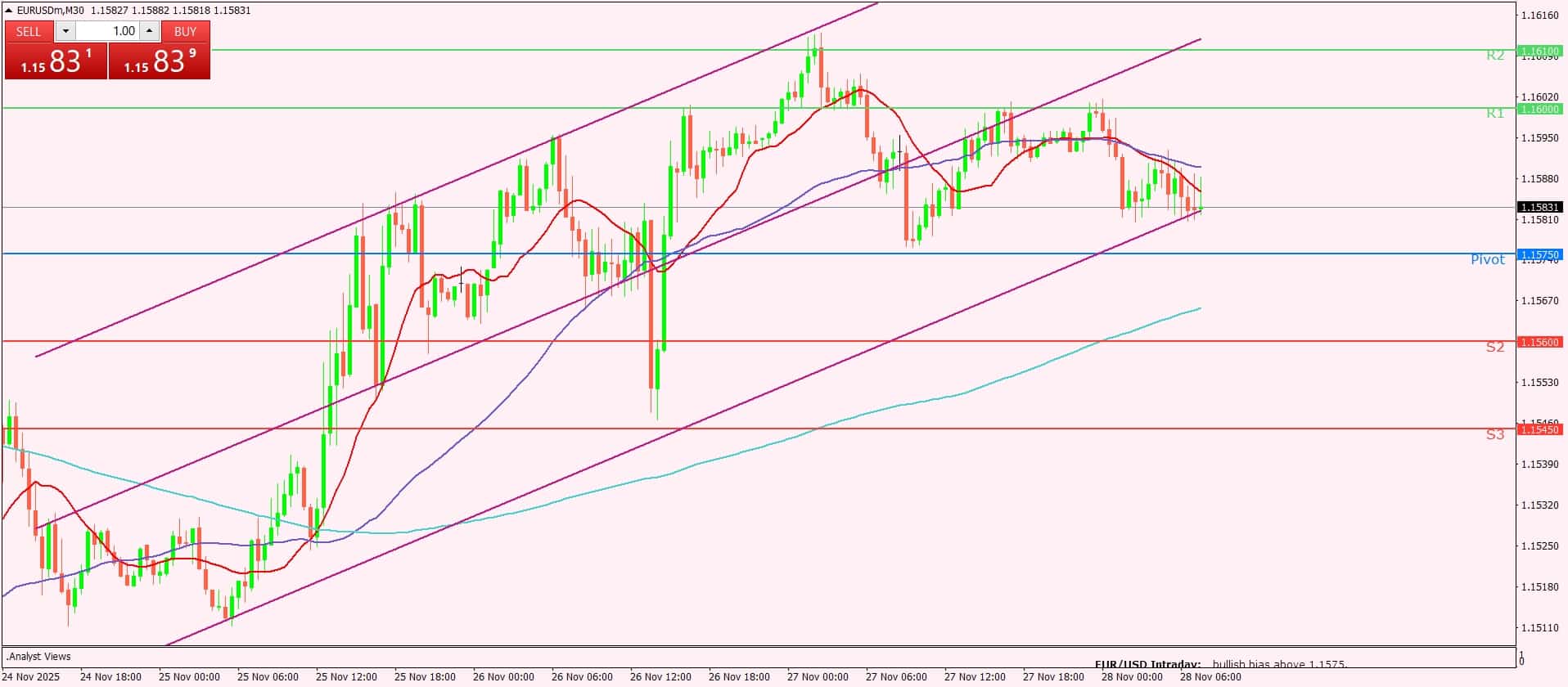The image size is (1568, 687).
Task: Click the 27 Nov 00:00 time label
Action: [818, 677]
